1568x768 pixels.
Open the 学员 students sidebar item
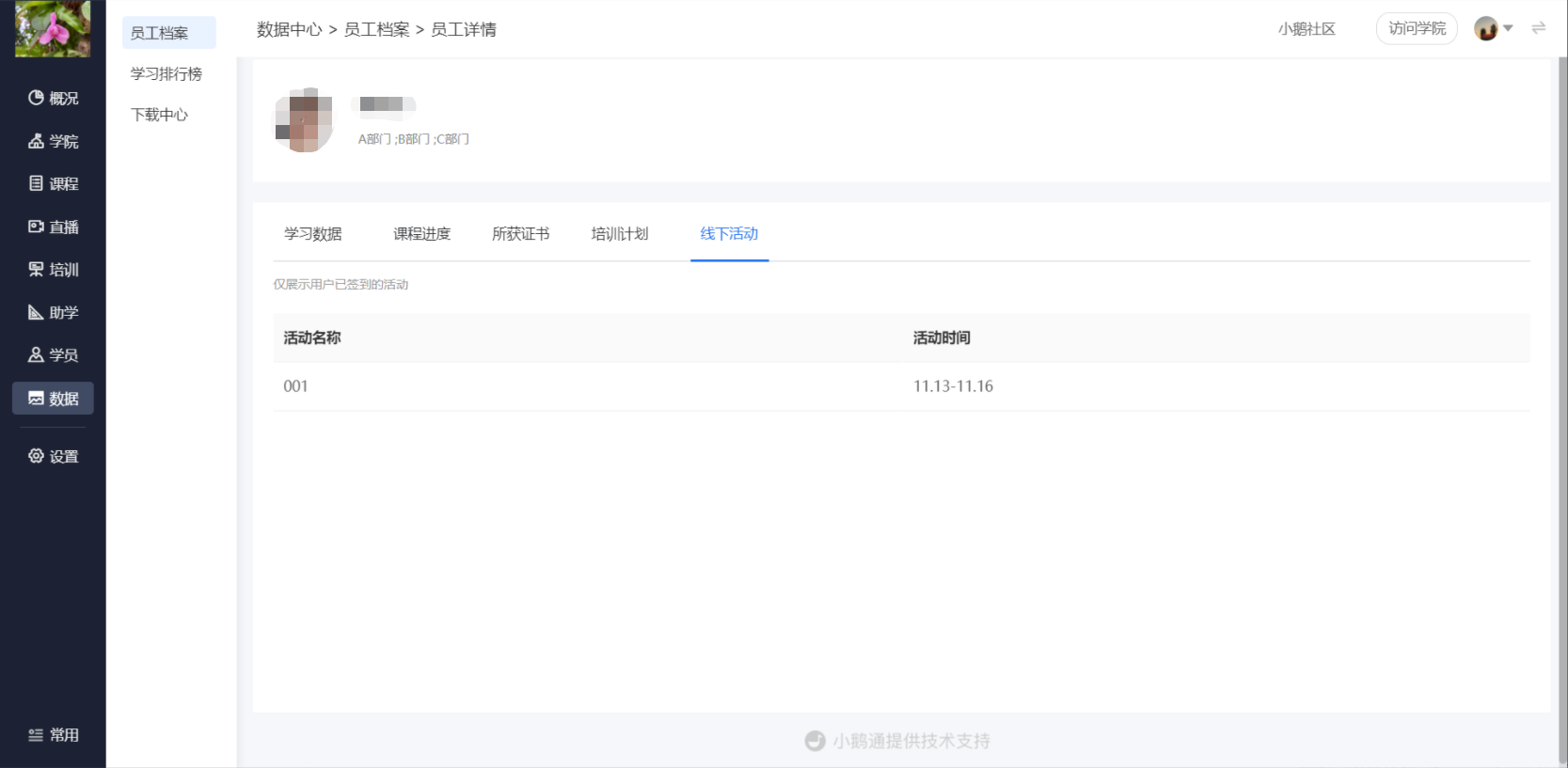coord(53,355)
